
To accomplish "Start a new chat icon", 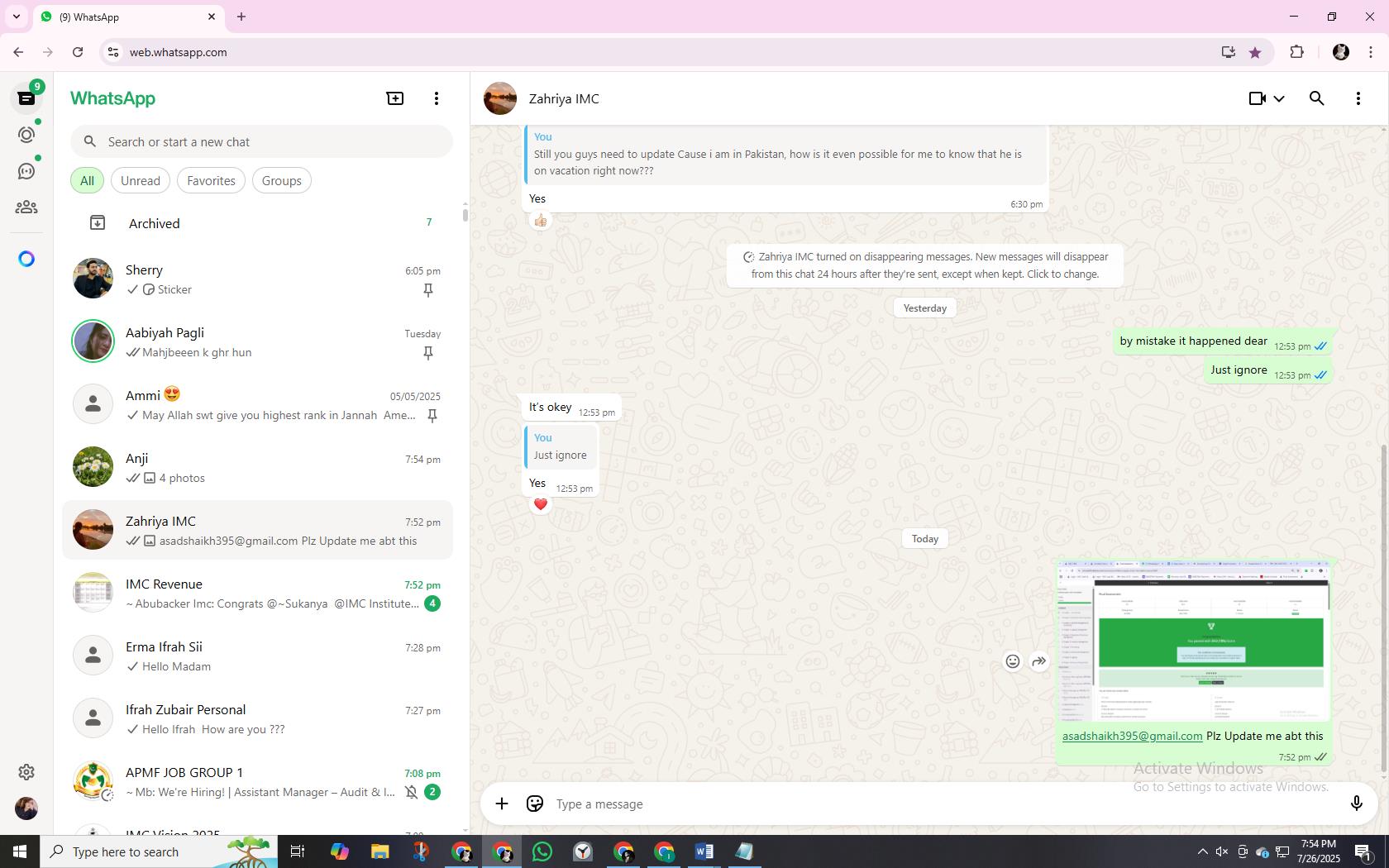I will [x=395, y=98].
